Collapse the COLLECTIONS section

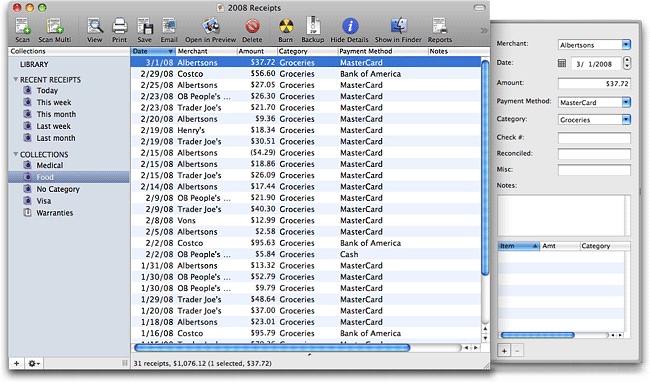[15, 154]
